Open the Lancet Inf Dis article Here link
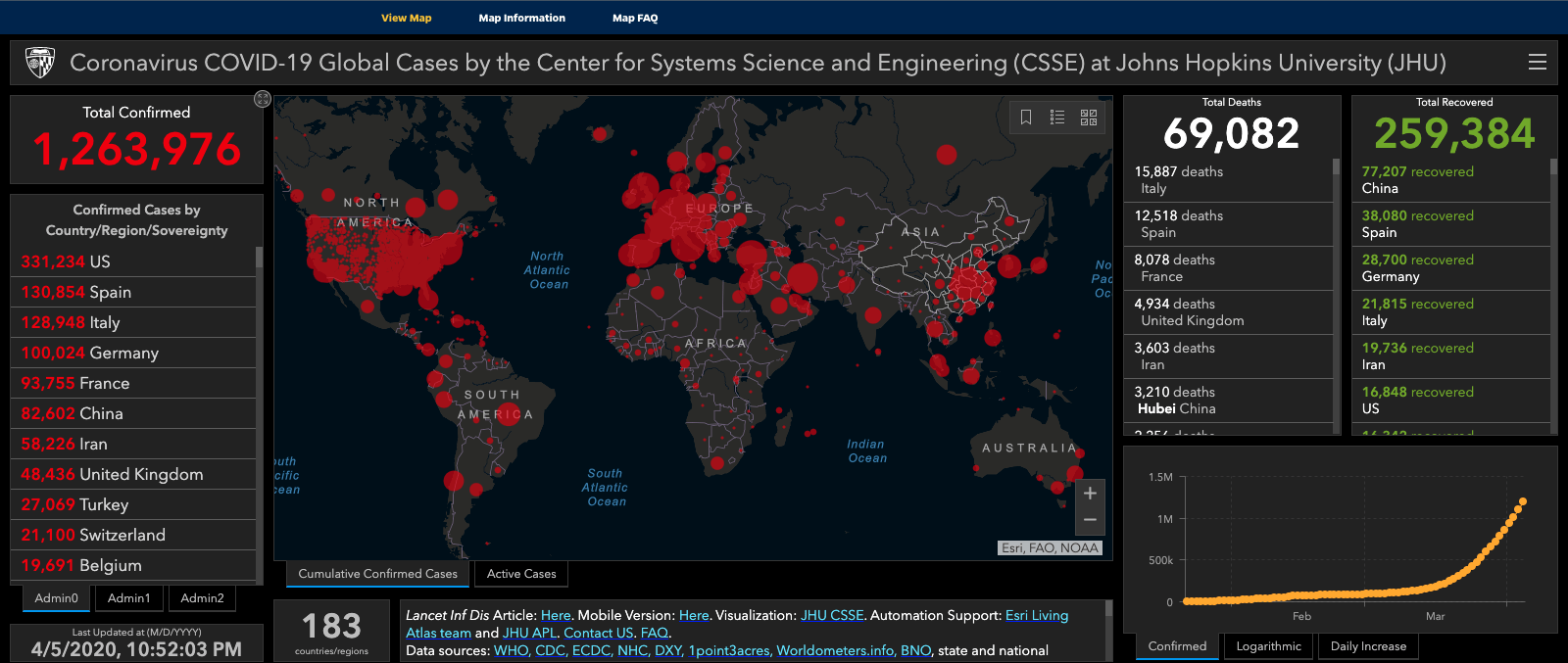The height and width of the screenshot is (663, 1568). tap(556, 615)
